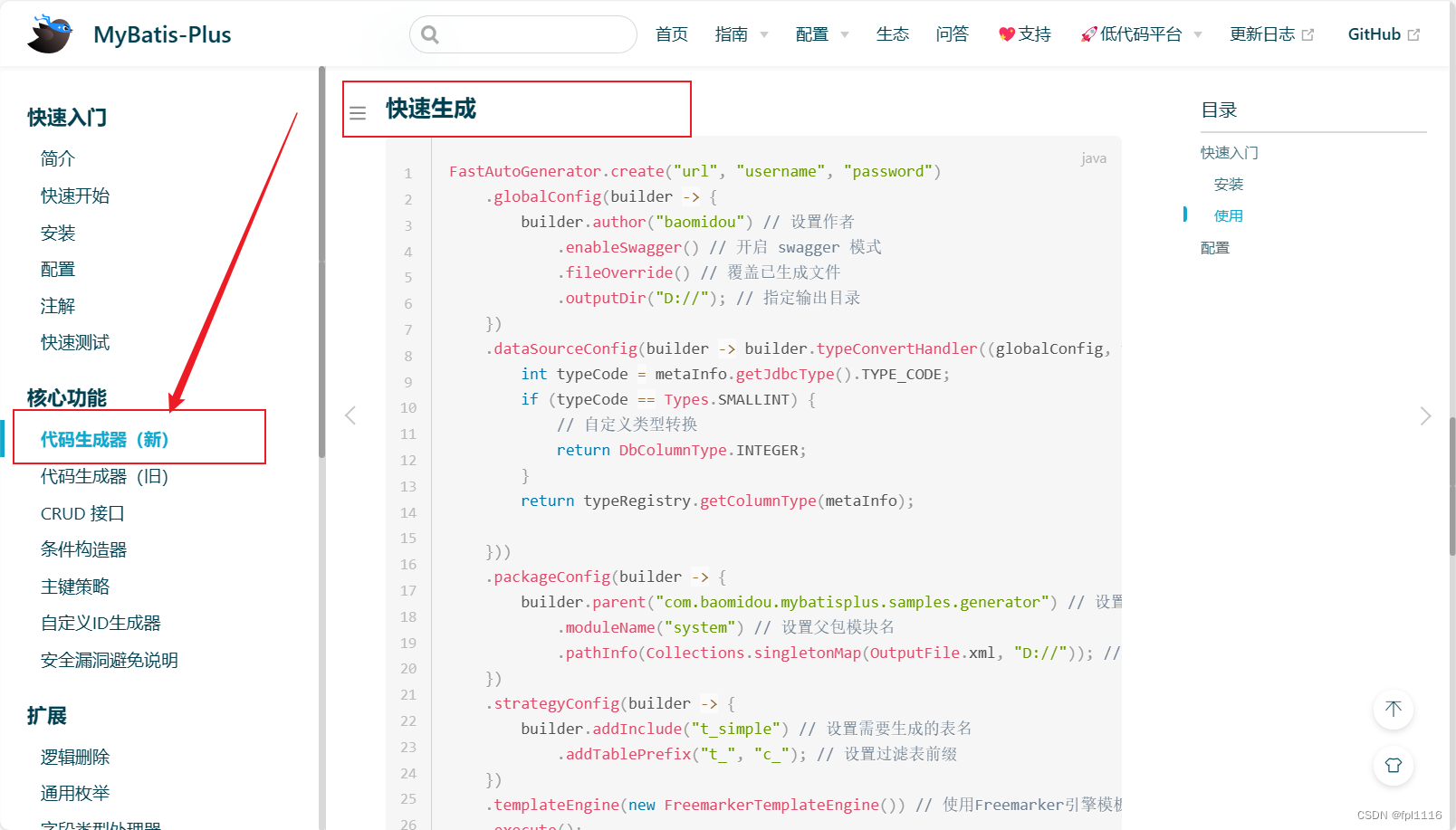Jump to 使用 in the 目录
Screen dimensions: 1456x830
pos(1229,216)
